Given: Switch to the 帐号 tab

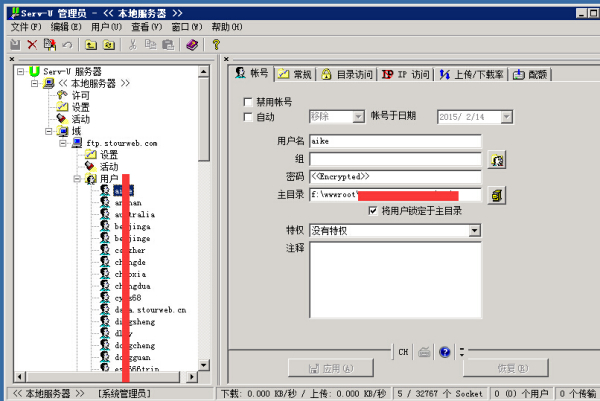Looking at the screenshot, I should [251, 73].
